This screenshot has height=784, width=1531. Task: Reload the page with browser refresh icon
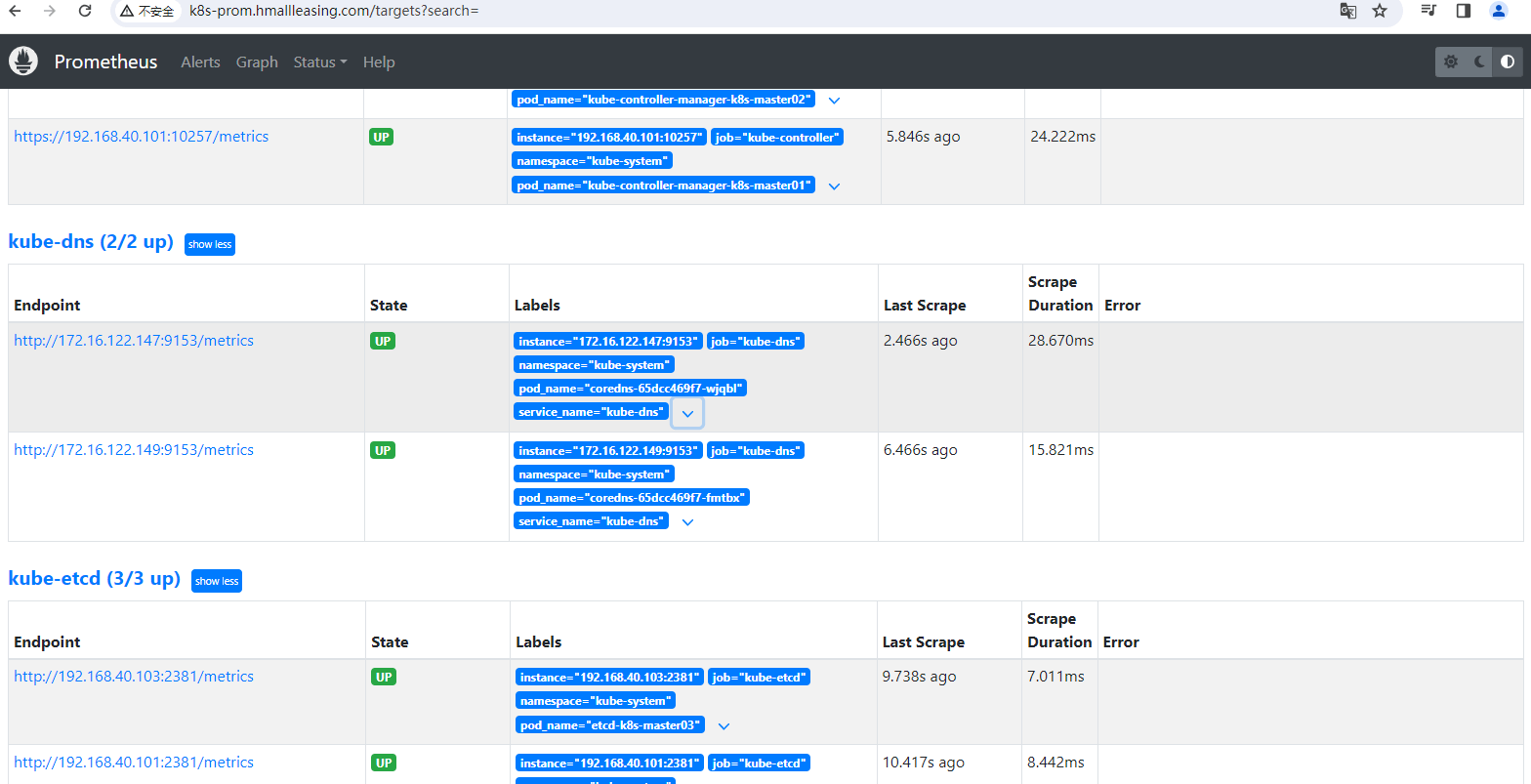(85, 11)
